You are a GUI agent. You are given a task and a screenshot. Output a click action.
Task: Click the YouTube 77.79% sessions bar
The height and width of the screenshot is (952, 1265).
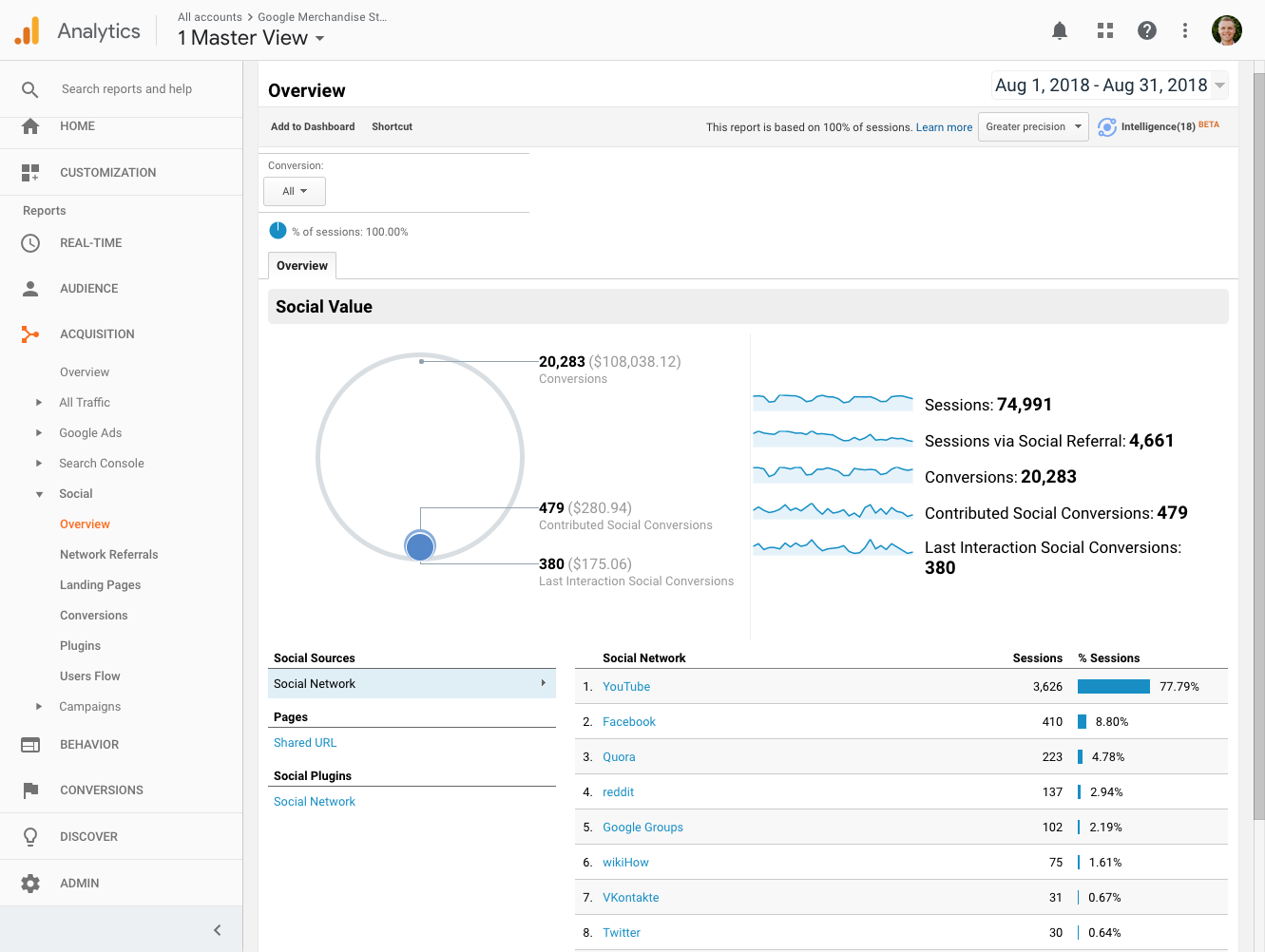[x=1114, y=687]
